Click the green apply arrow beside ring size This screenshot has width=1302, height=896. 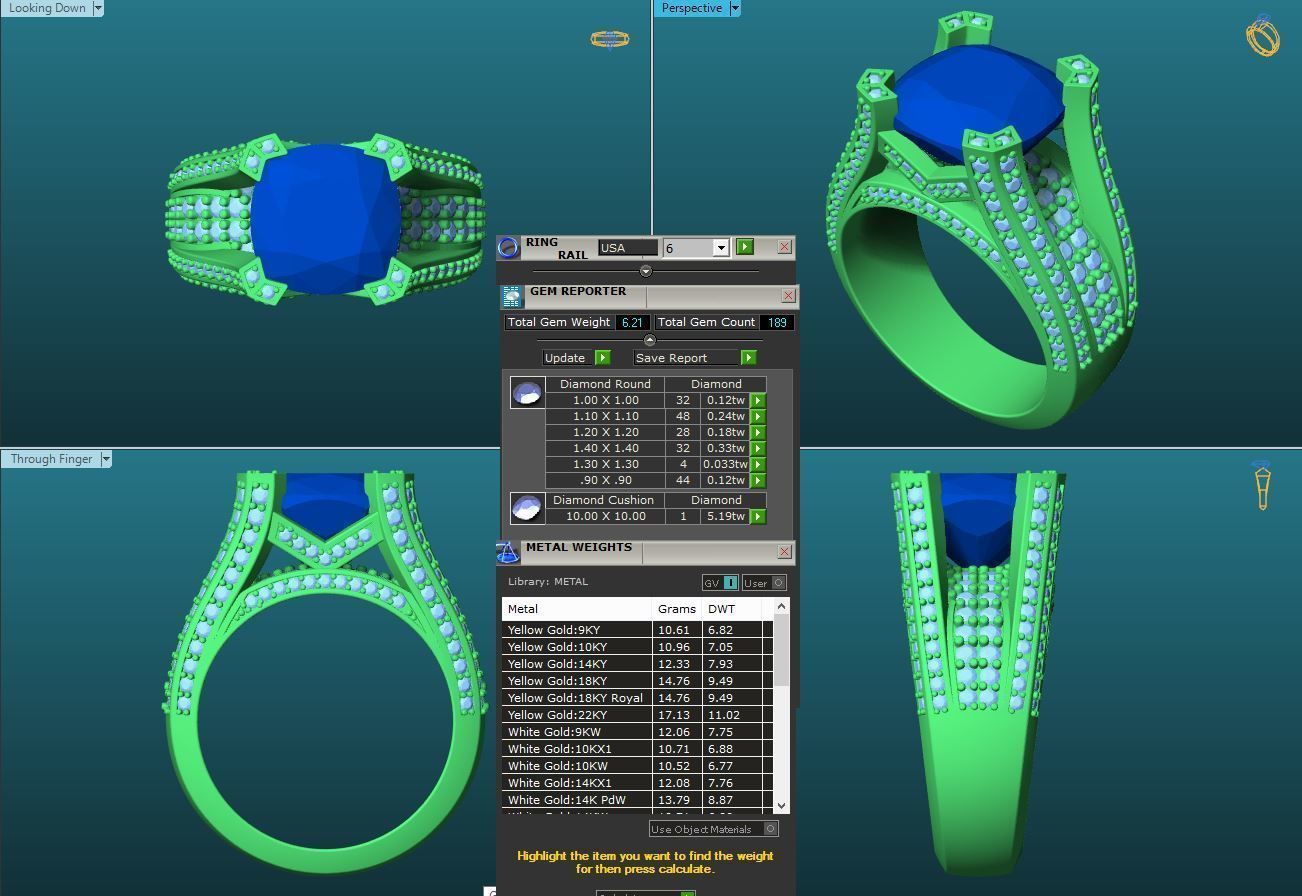744,247
